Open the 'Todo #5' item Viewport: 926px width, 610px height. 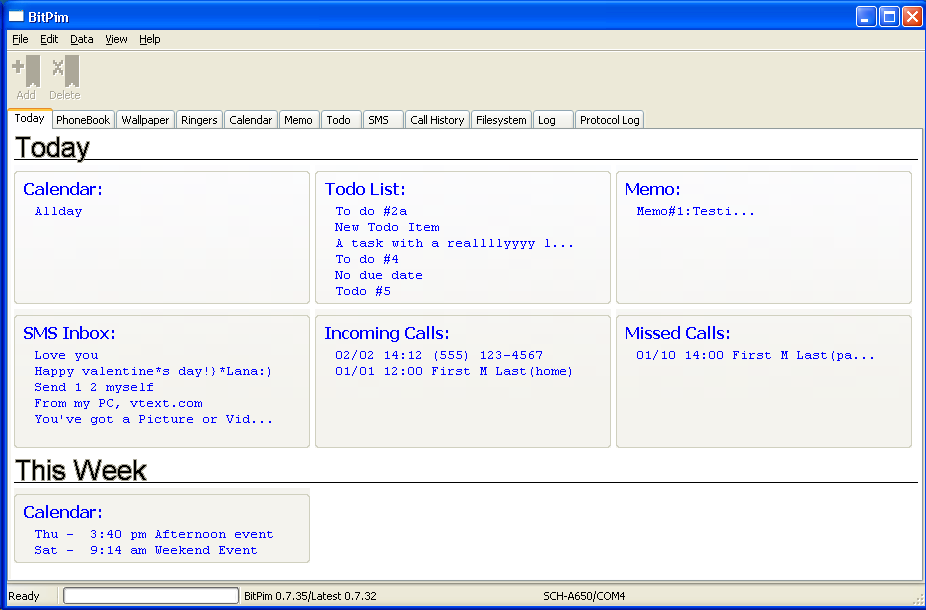point(363,291)
